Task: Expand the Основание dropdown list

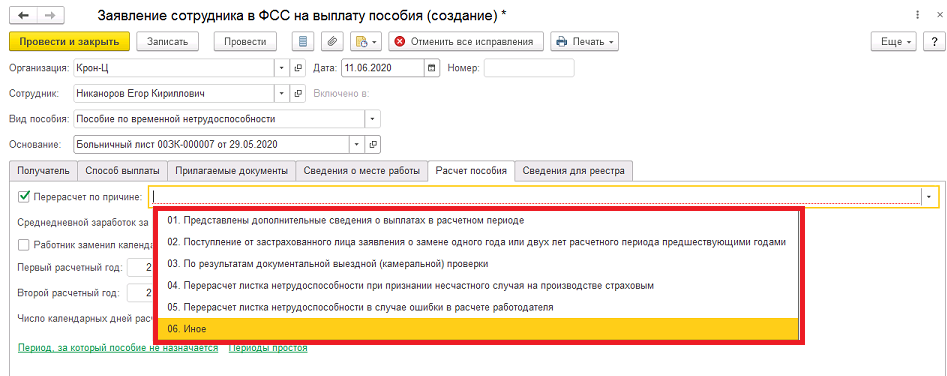Action: pyautogui.click(x=358, y=144)
